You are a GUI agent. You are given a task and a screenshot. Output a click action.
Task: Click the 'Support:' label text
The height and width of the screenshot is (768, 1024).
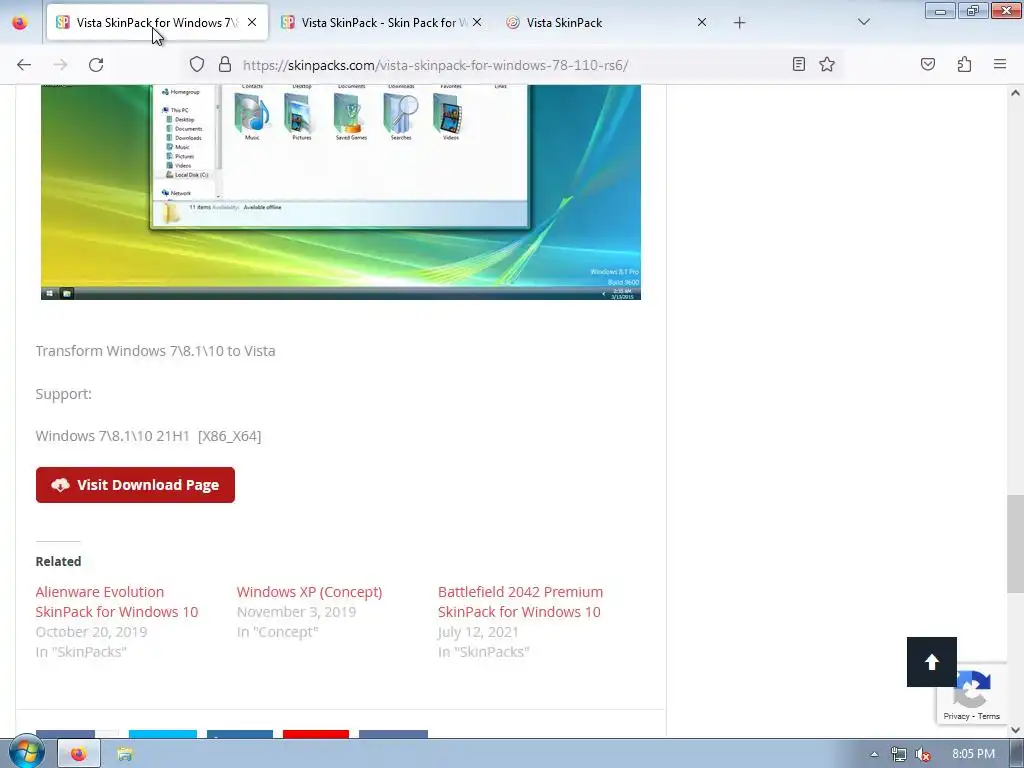coord(63,394)
